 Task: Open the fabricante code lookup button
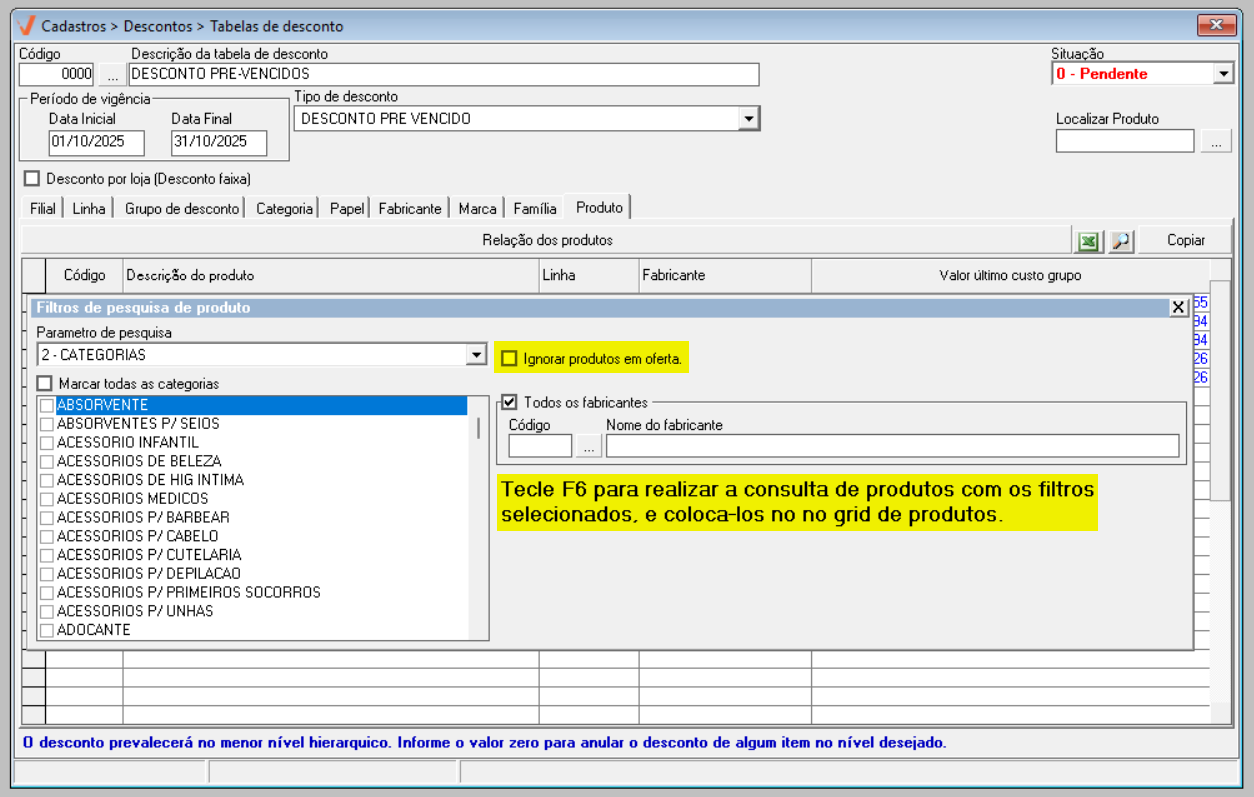pos(589,446)
